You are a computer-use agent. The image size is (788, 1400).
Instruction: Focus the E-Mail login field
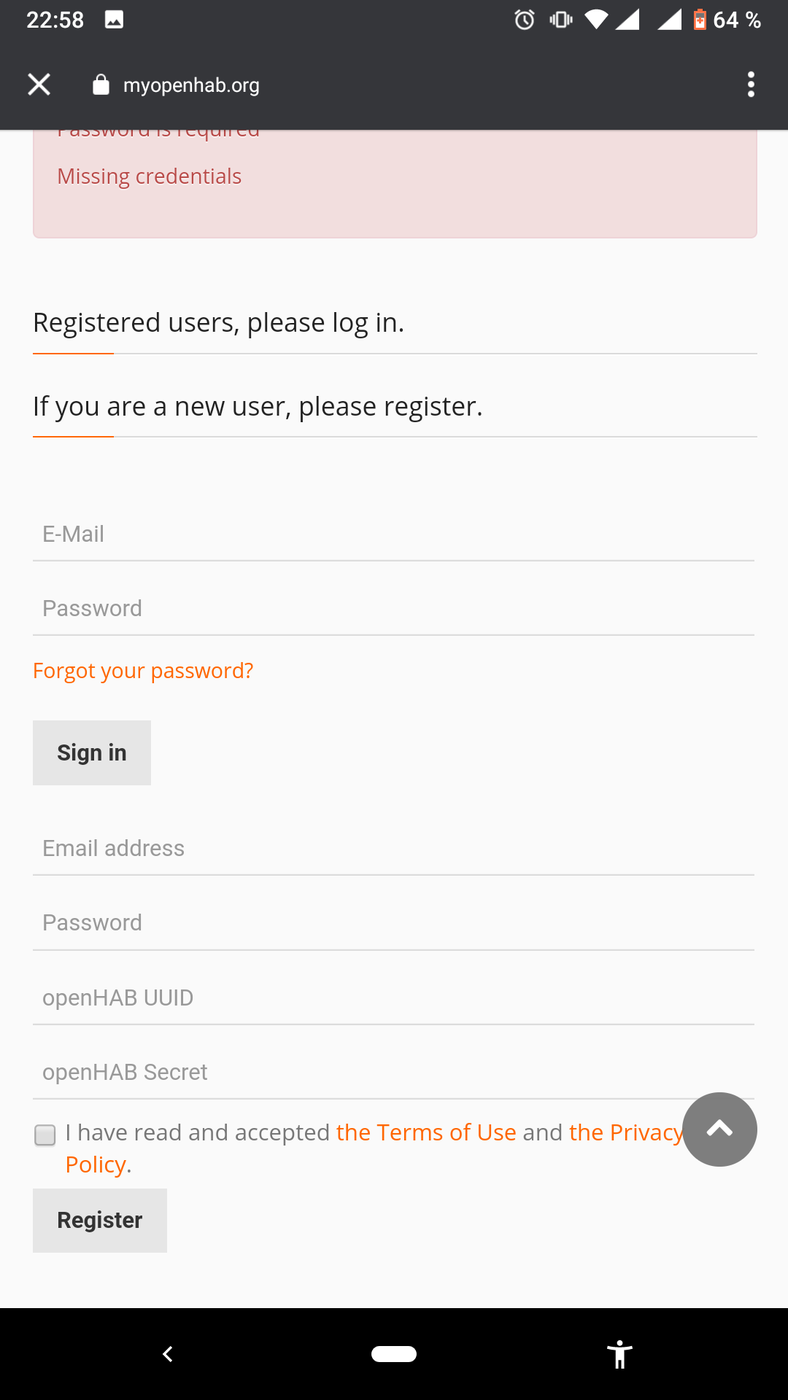pyautogui.click(x=393, y=535)
